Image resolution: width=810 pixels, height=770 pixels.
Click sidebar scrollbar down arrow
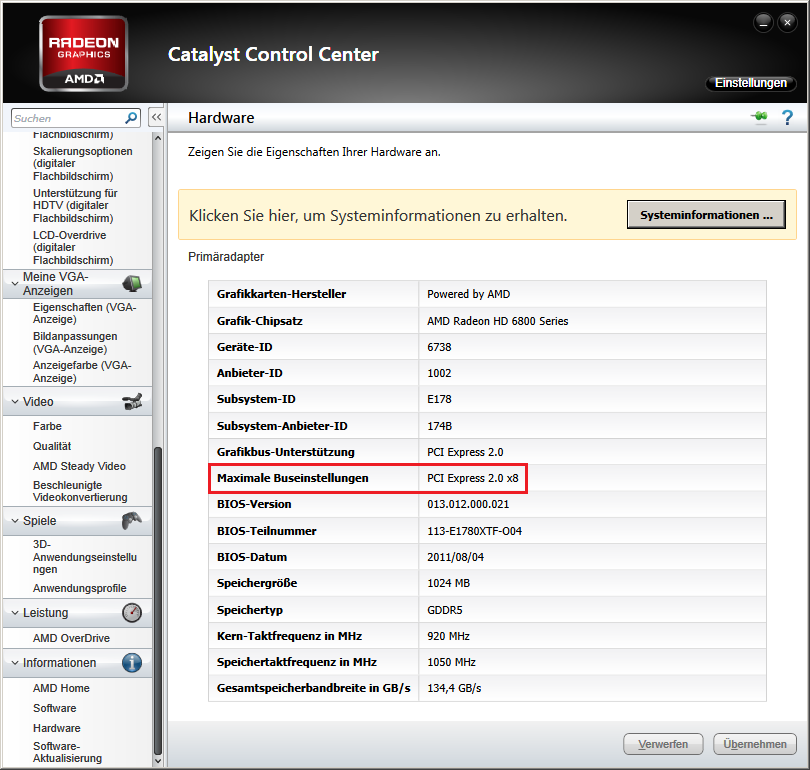pos(158,761)
